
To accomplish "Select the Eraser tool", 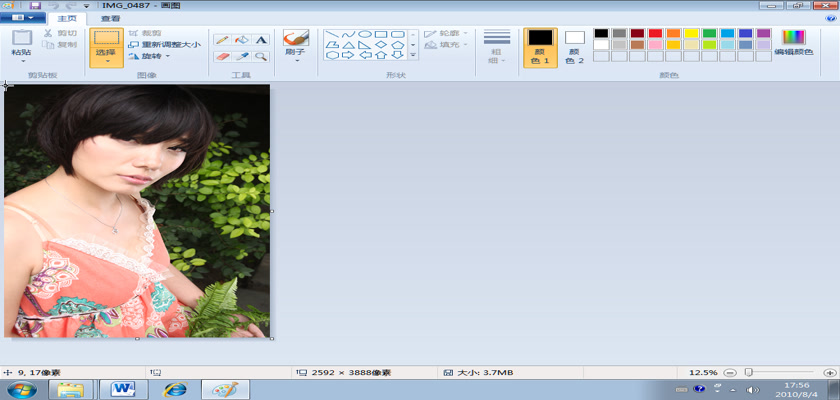I will pos(222,57).
